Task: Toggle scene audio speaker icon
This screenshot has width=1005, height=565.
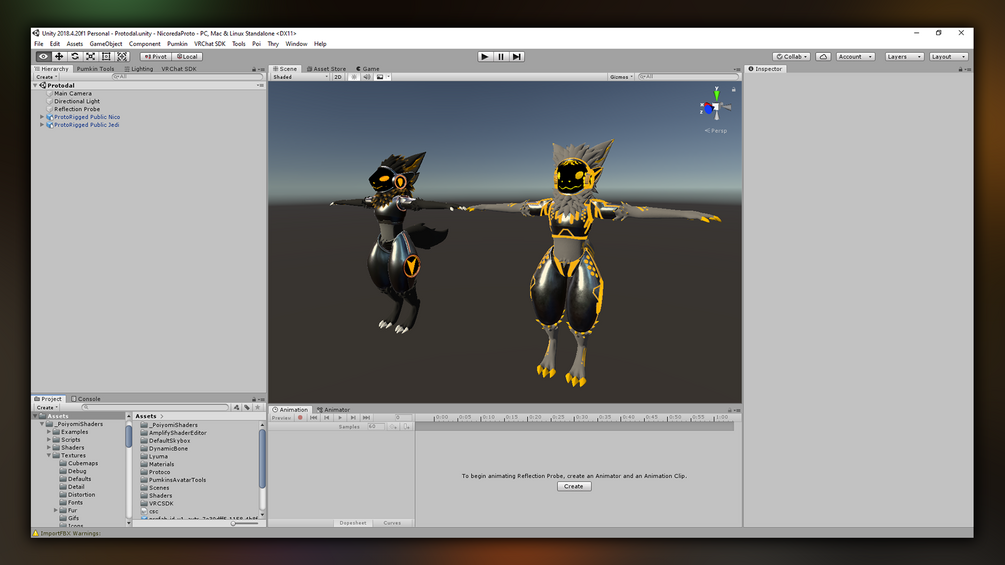Action: pos(367,77)
